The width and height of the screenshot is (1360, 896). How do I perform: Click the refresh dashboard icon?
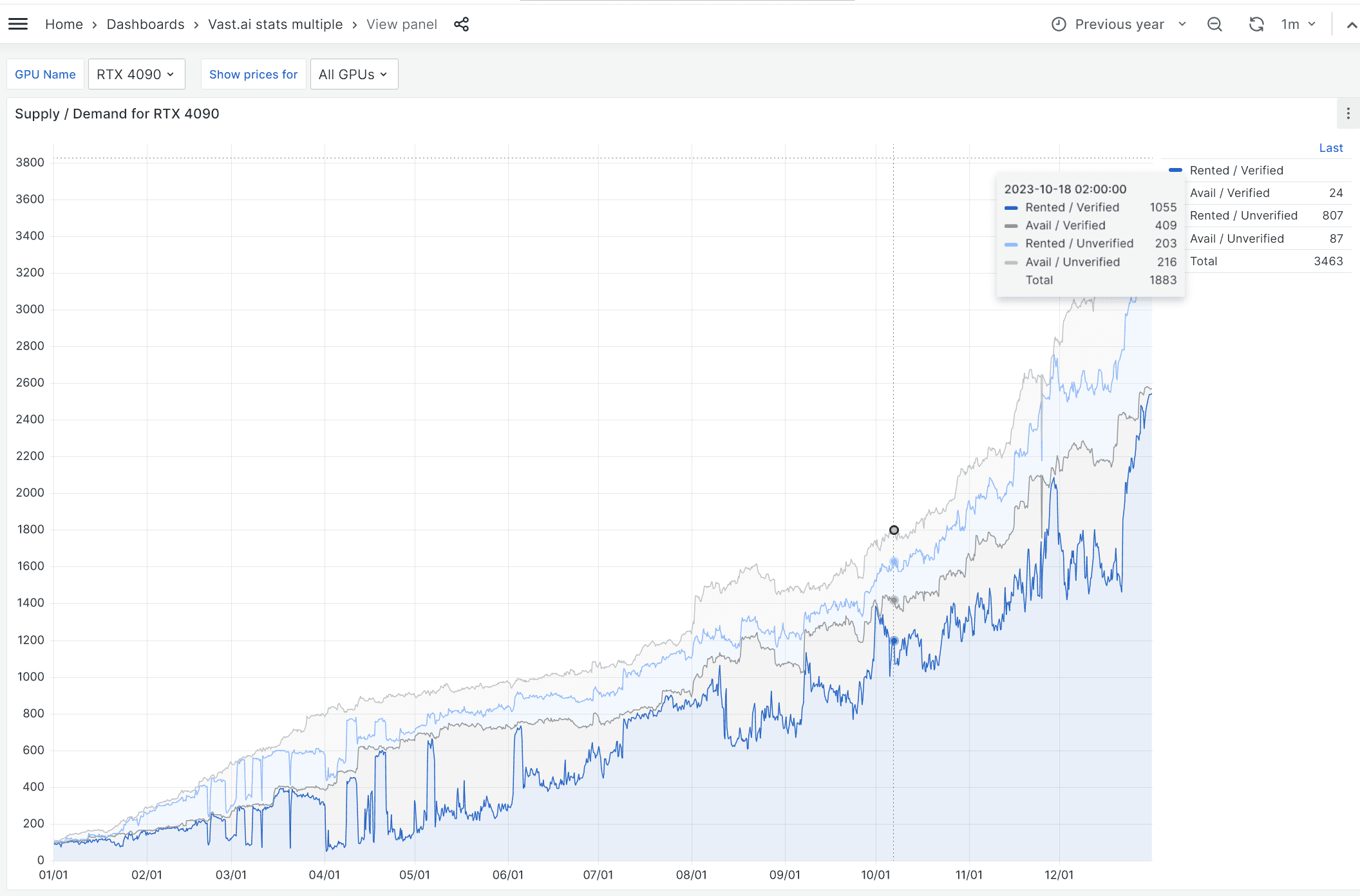(x=1256, y=24)
